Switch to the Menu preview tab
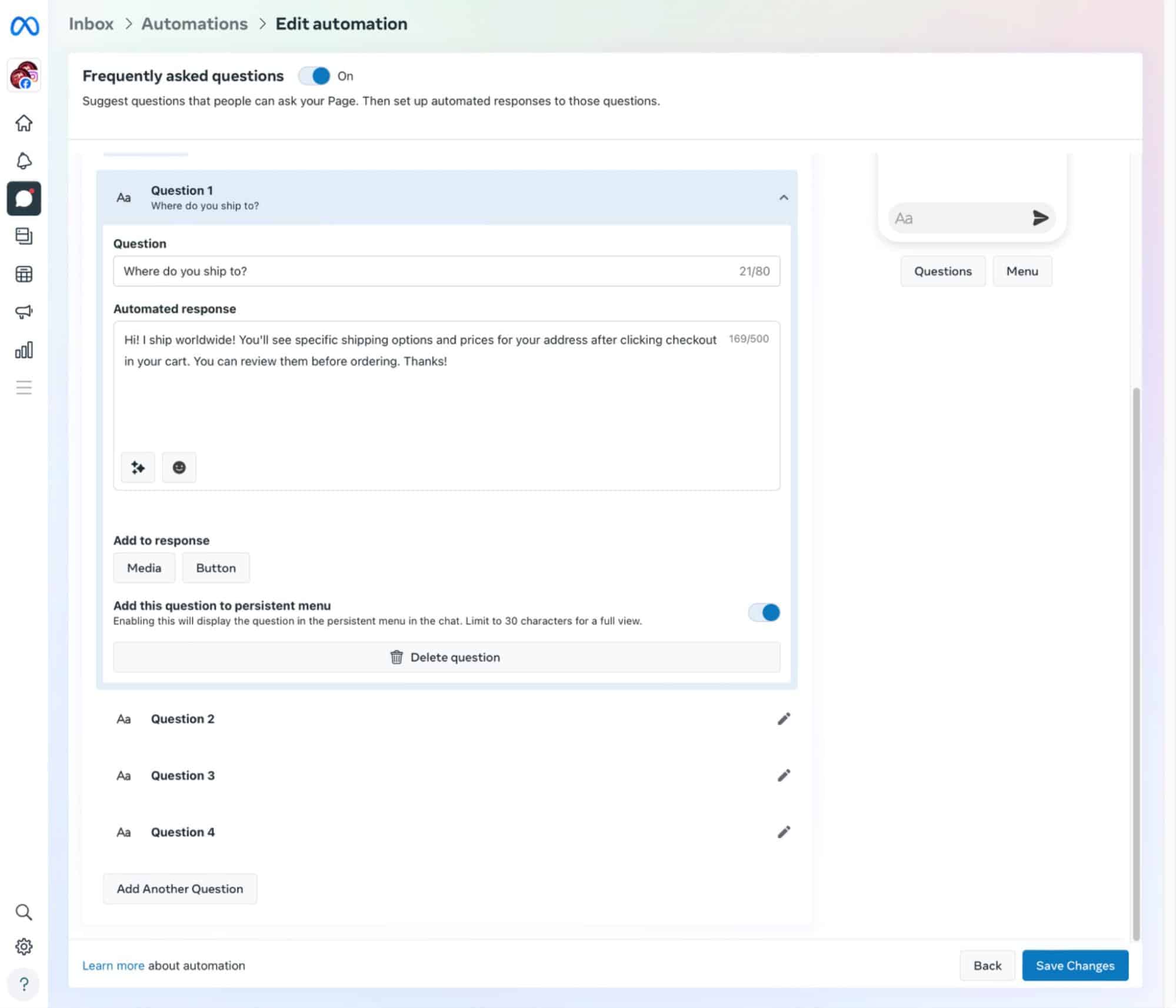The height and width of the screenshot is (1008, 1176). point(1022,271)
